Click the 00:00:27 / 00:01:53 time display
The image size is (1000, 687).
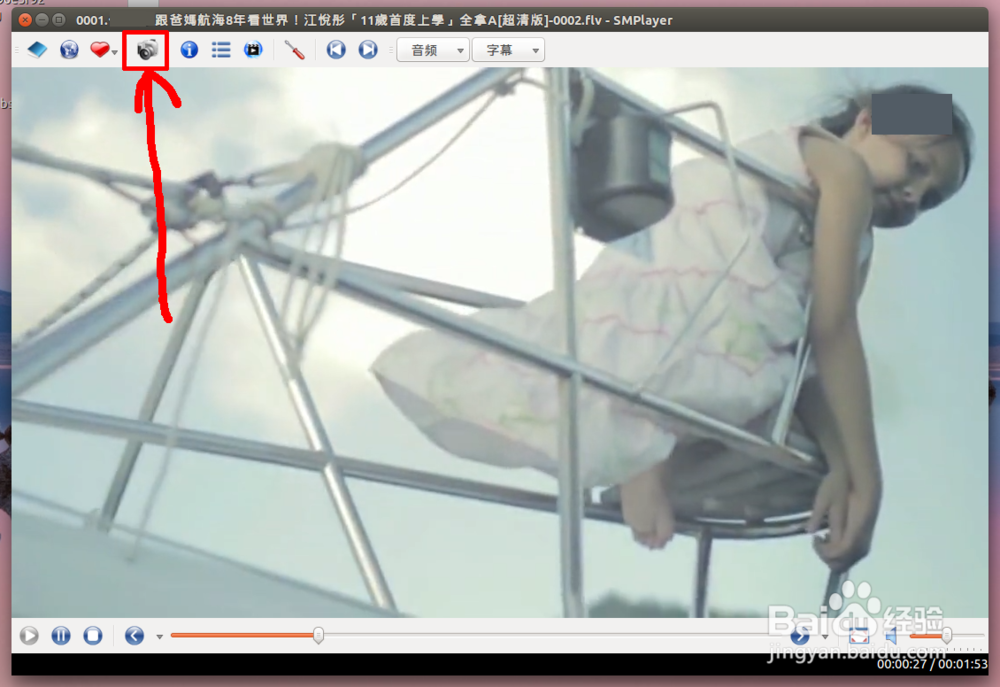932,664
